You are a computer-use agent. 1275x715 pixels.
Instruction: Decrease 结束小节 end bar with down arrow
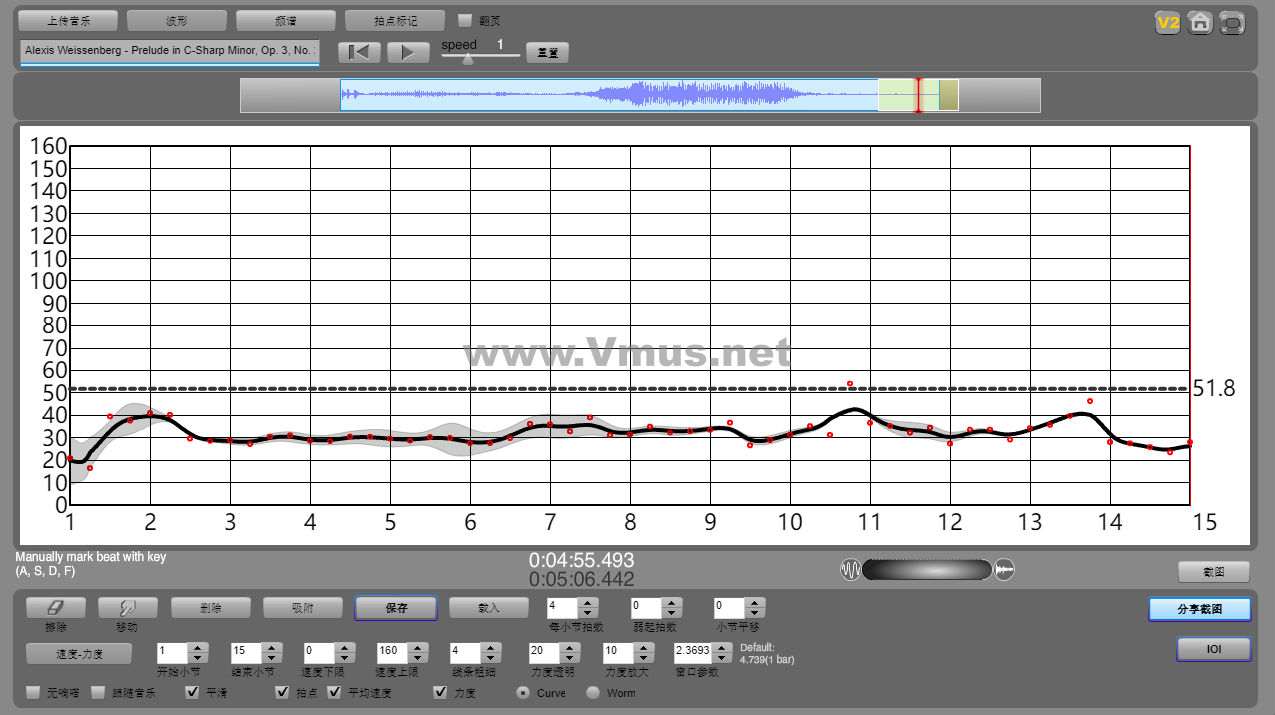pos(270,656)
